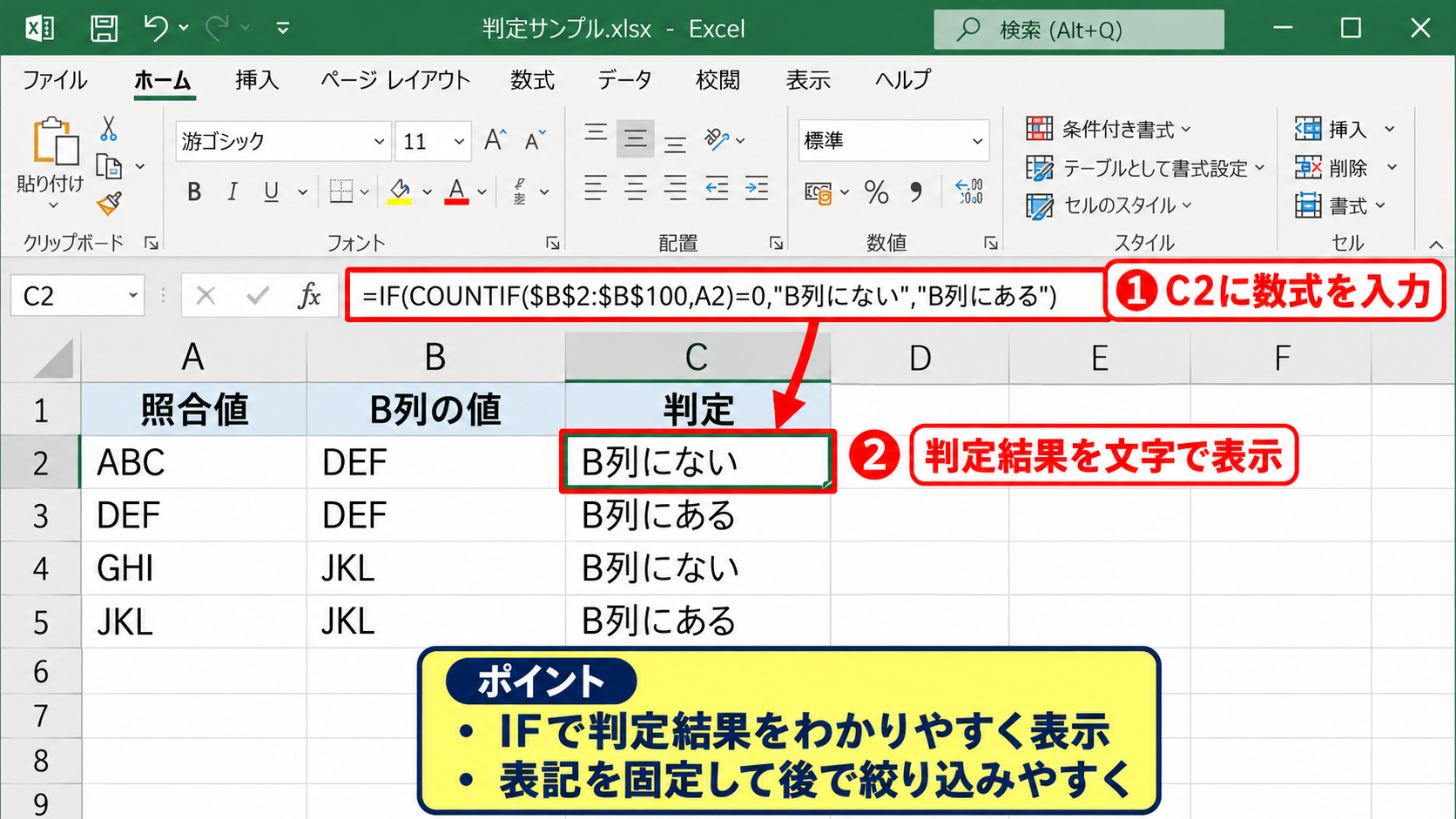
Task: Decrease font size with smaller A icon
Action: 535,140
